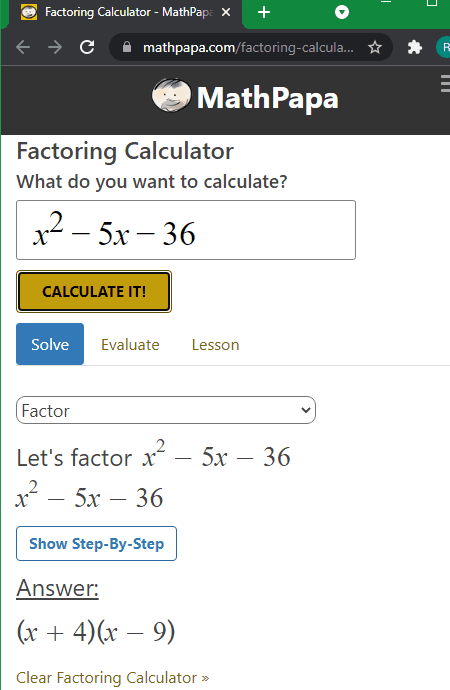Open the Lesson tab
The height and width of the screenshot is (690, 450).
[x=216, y=345]
